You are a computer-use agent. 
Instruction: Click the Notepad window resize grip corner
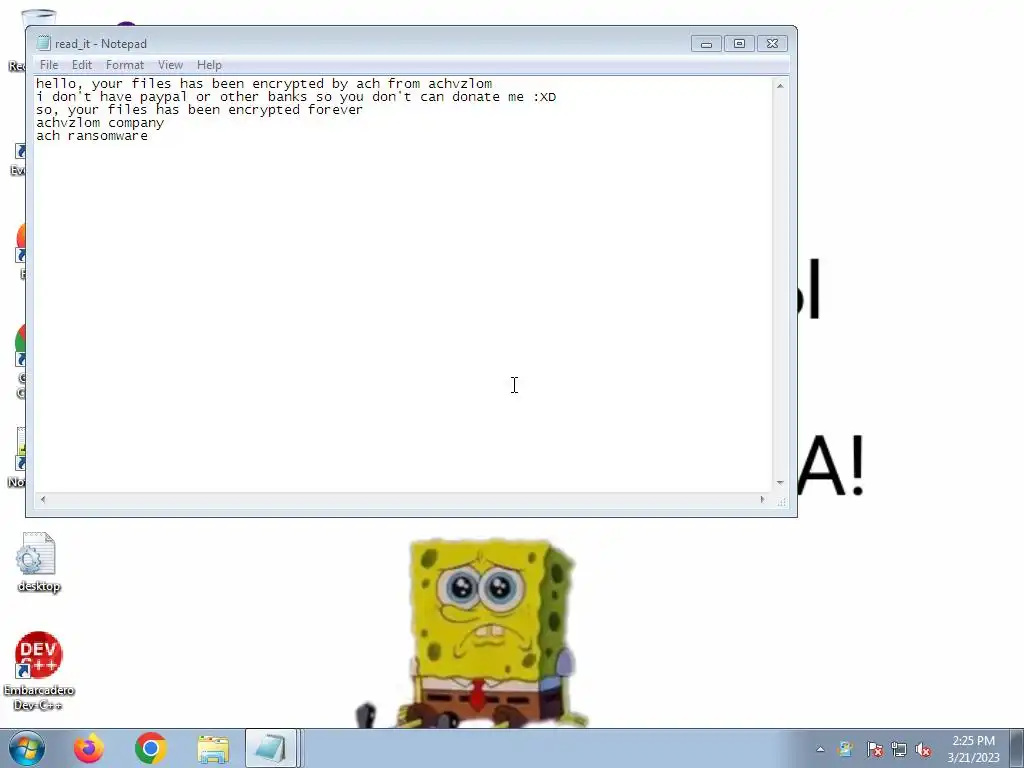tap(782, 502)
